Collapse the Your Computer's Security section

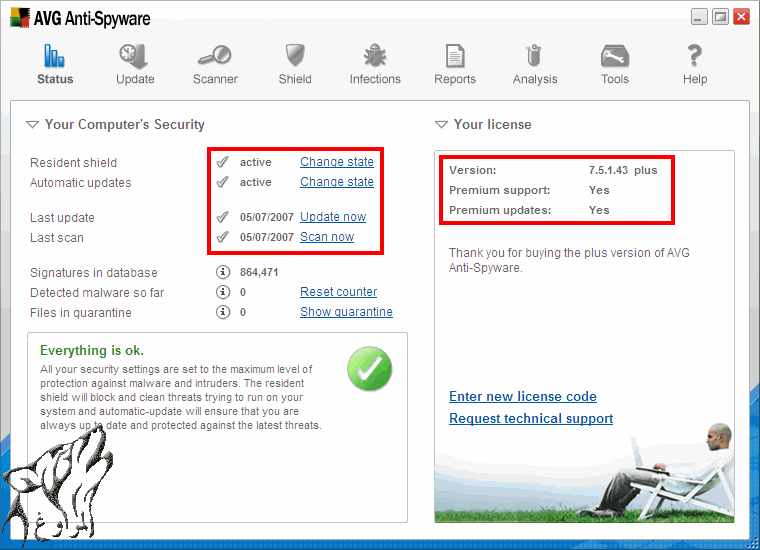point(32,125)
